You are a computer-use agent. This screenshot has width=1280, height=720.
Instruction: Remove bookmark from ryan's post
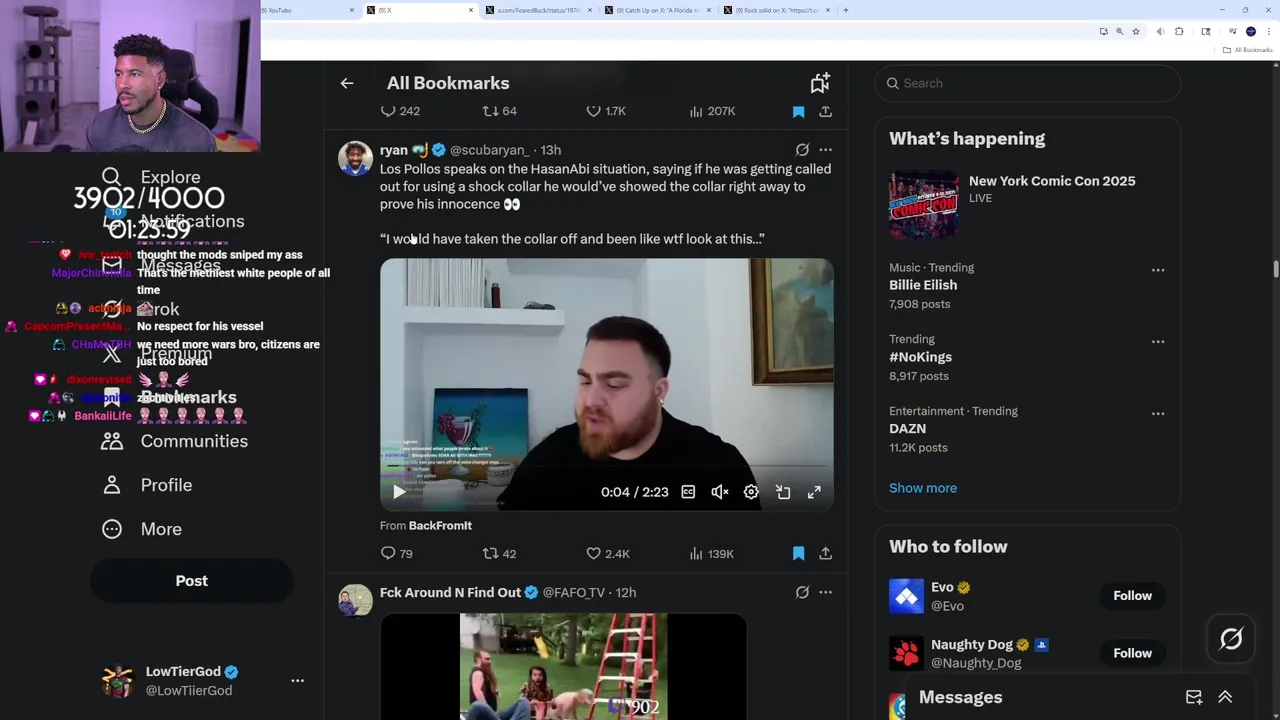click(x=798, y=553)
